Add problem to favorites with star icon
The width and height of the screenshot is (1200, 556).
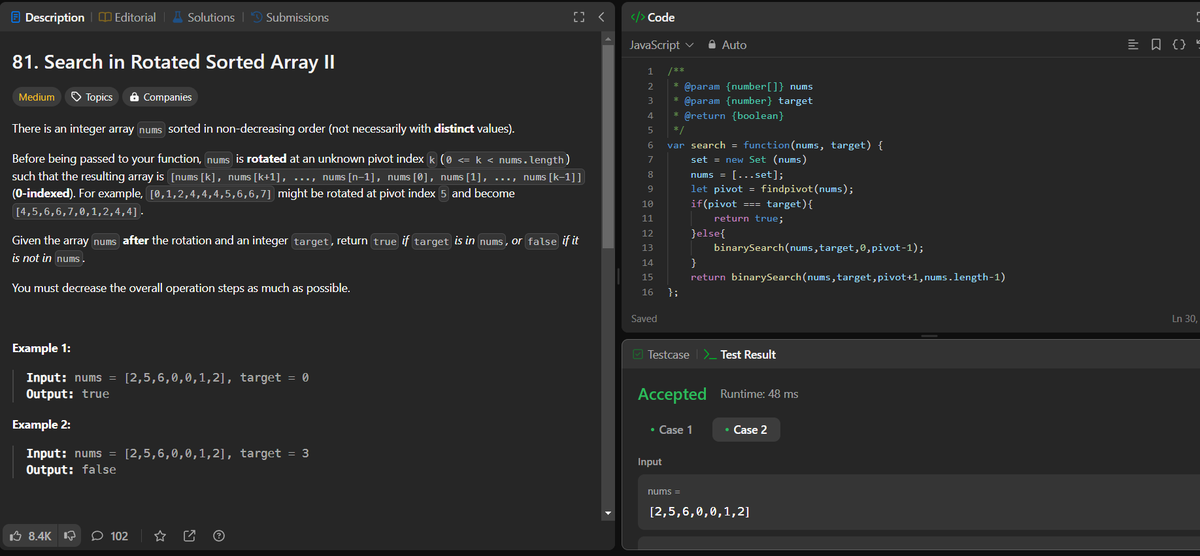[160, 536]
